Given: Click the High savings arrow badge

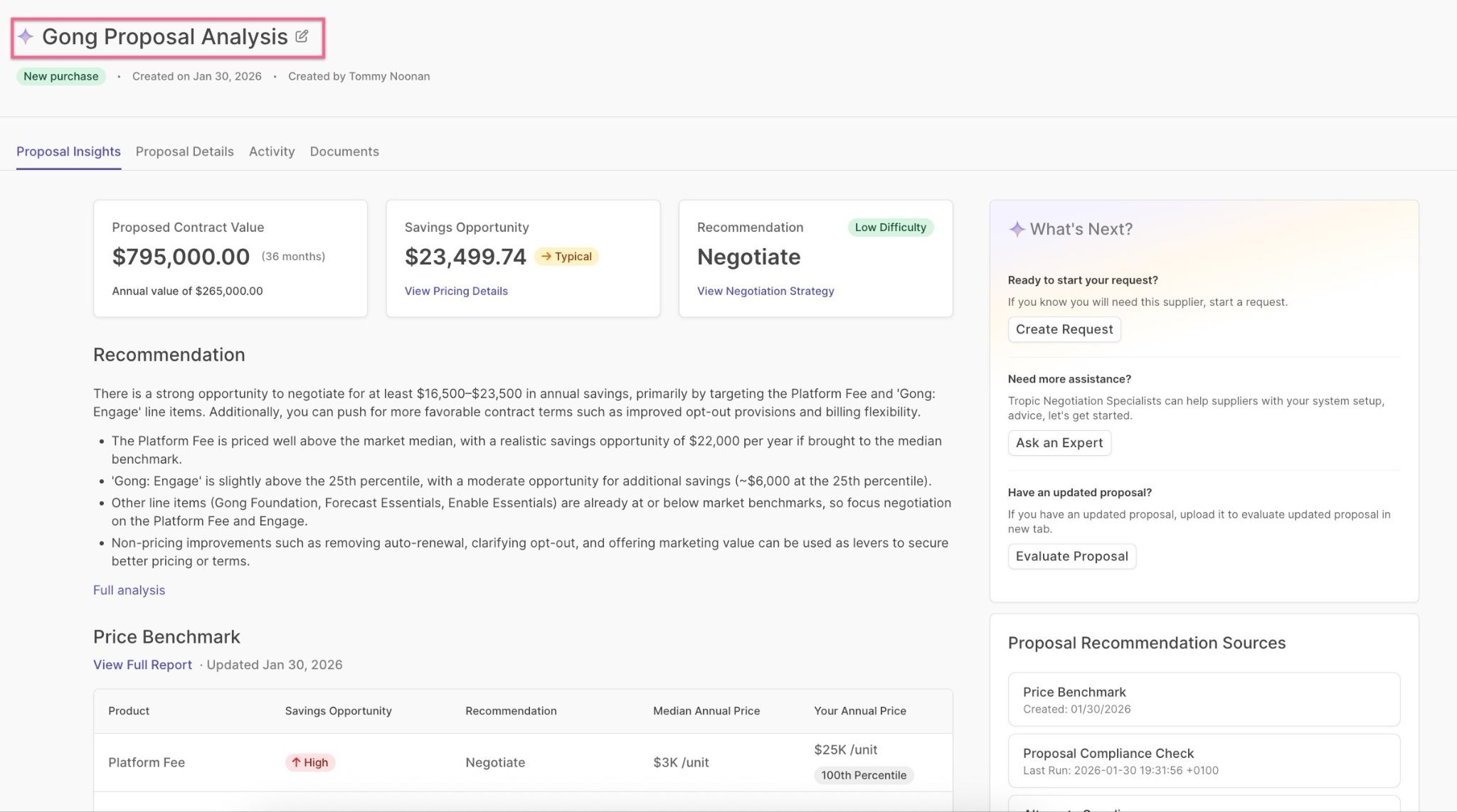Looking at the screenshot, I should [x=309, y=762].
